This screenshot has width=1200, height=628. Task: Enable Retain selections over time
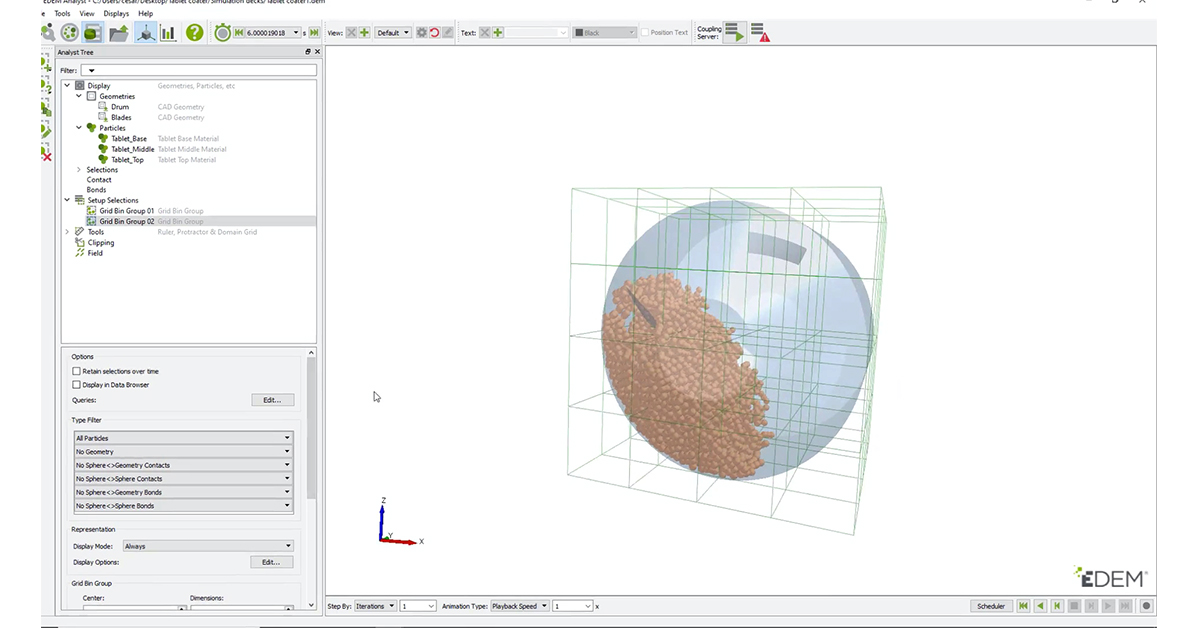click(x=77, y=371)
